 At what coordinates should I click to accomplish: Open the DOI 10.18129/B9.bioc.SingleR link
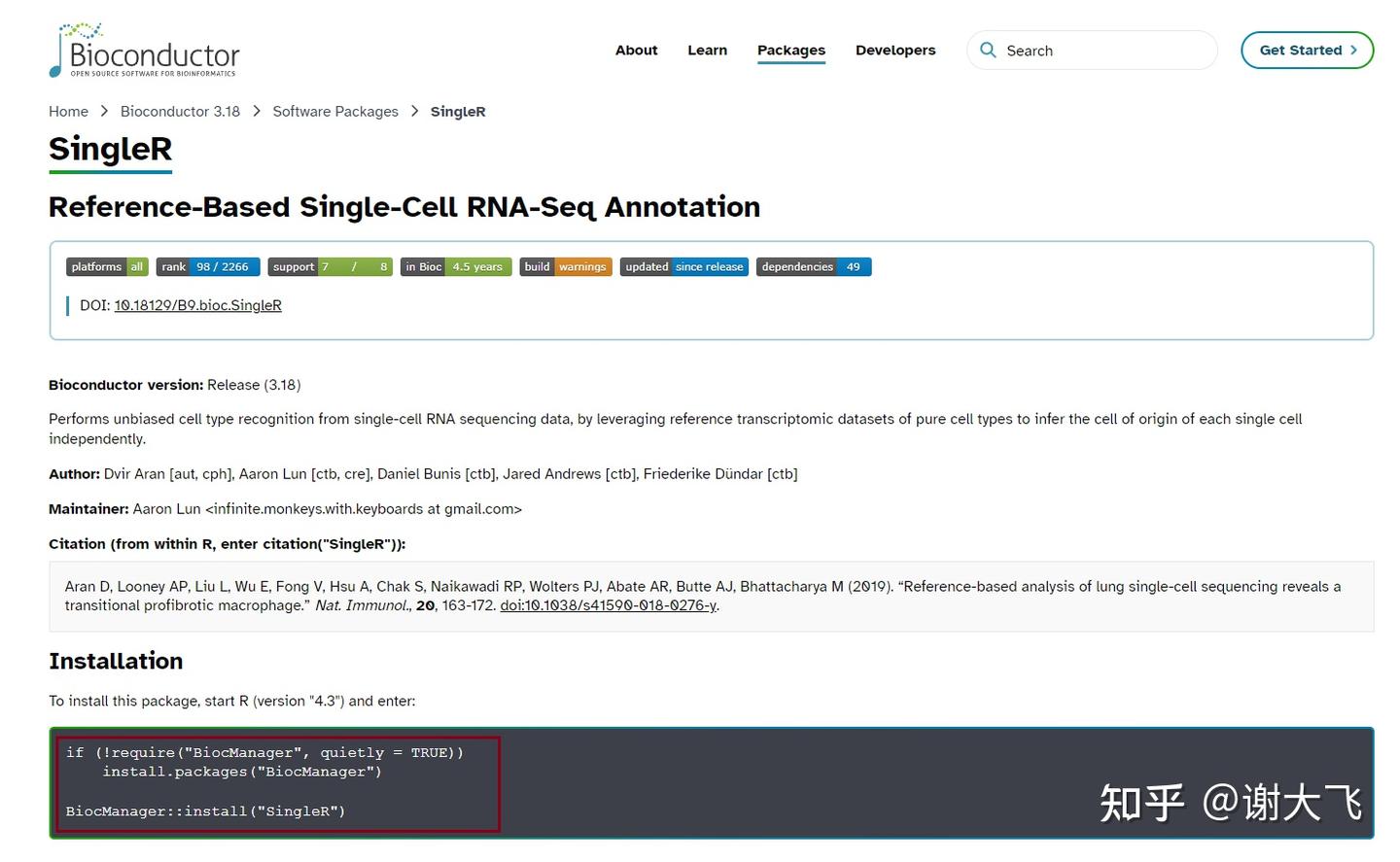click(197, 304)
